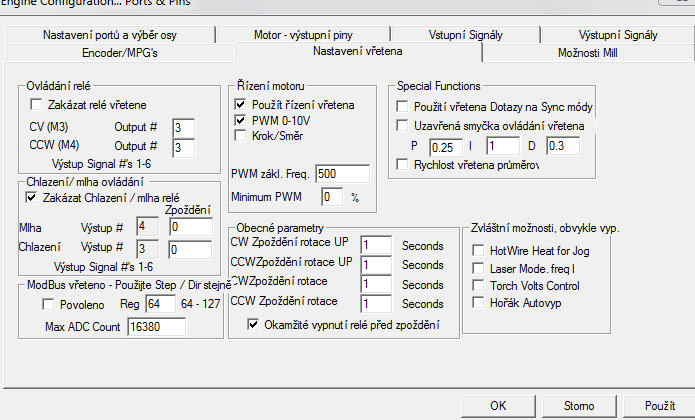Check the Torch Volts Control option
Image resolution: width=695 pixels, height=420 pixels.
click(x=479, y=286)
